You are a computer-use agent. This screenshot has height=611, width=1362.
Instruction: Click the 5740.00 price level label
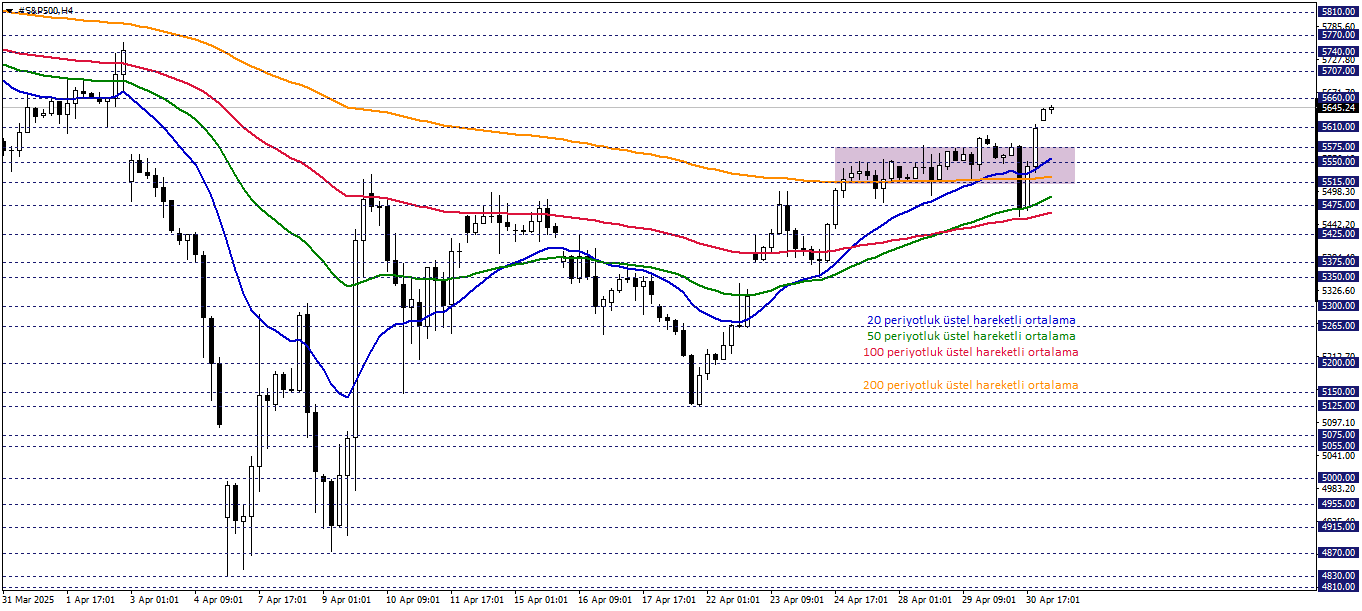(1338, 51)
